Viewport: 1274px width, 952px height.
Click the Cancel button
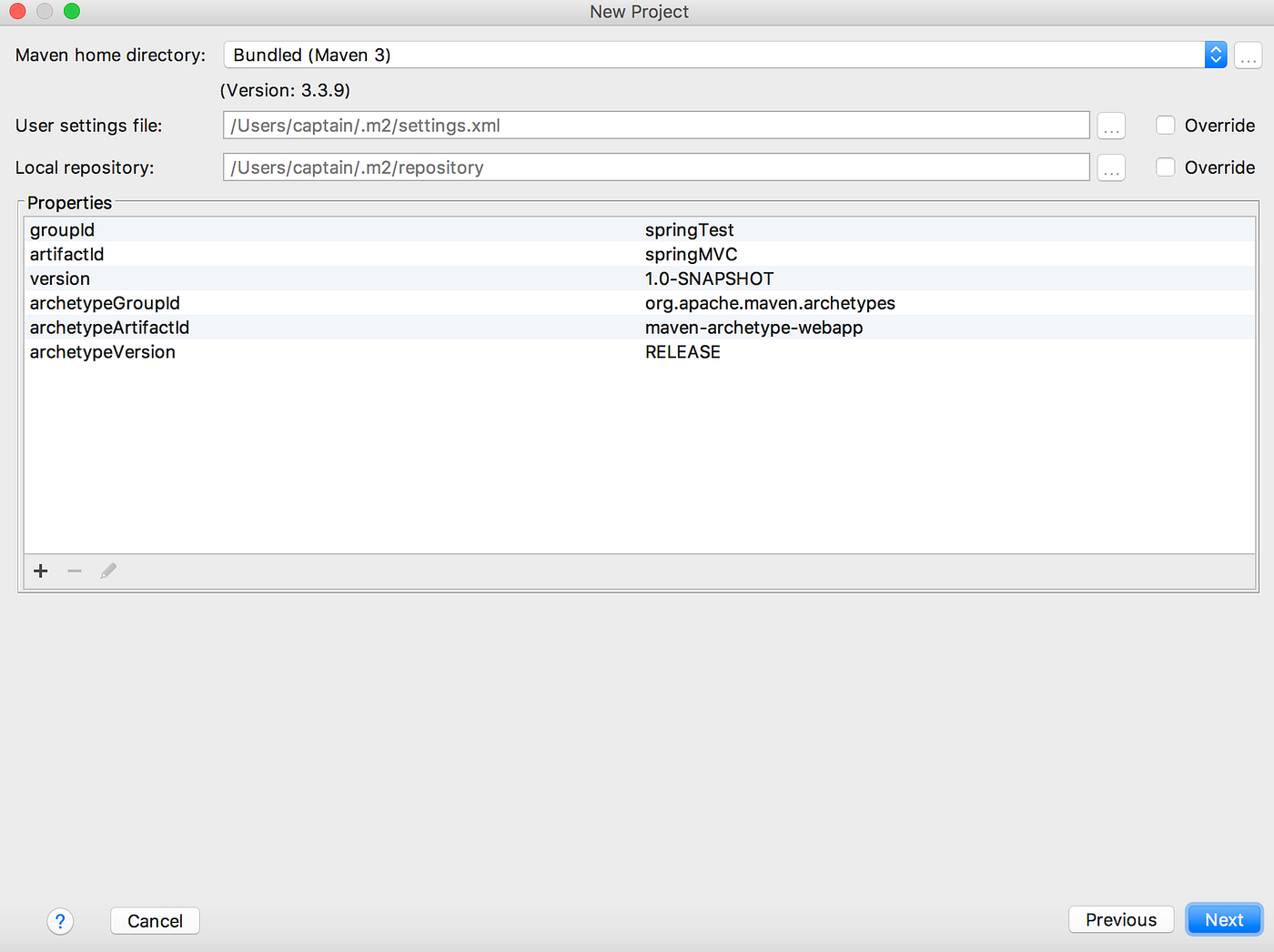pyautogui.click(x=155, y=920)
